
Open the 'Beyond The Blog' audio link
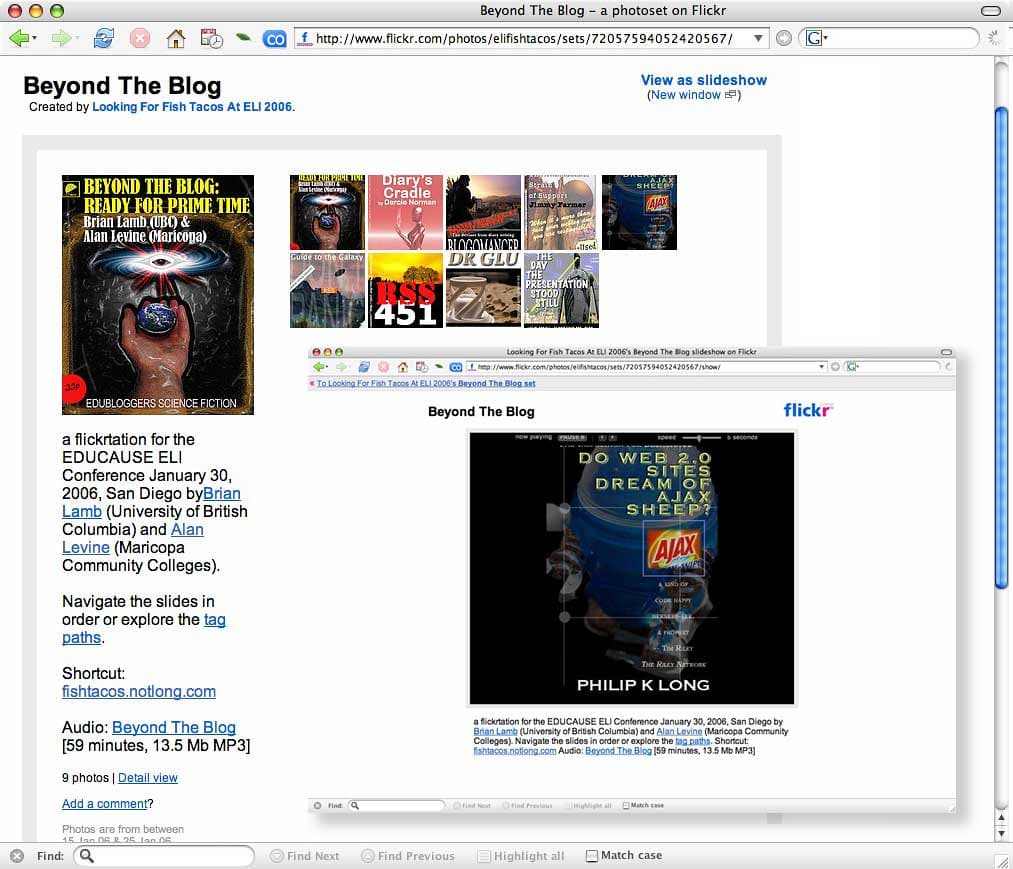pyautogui.click(x=174, y=728)
